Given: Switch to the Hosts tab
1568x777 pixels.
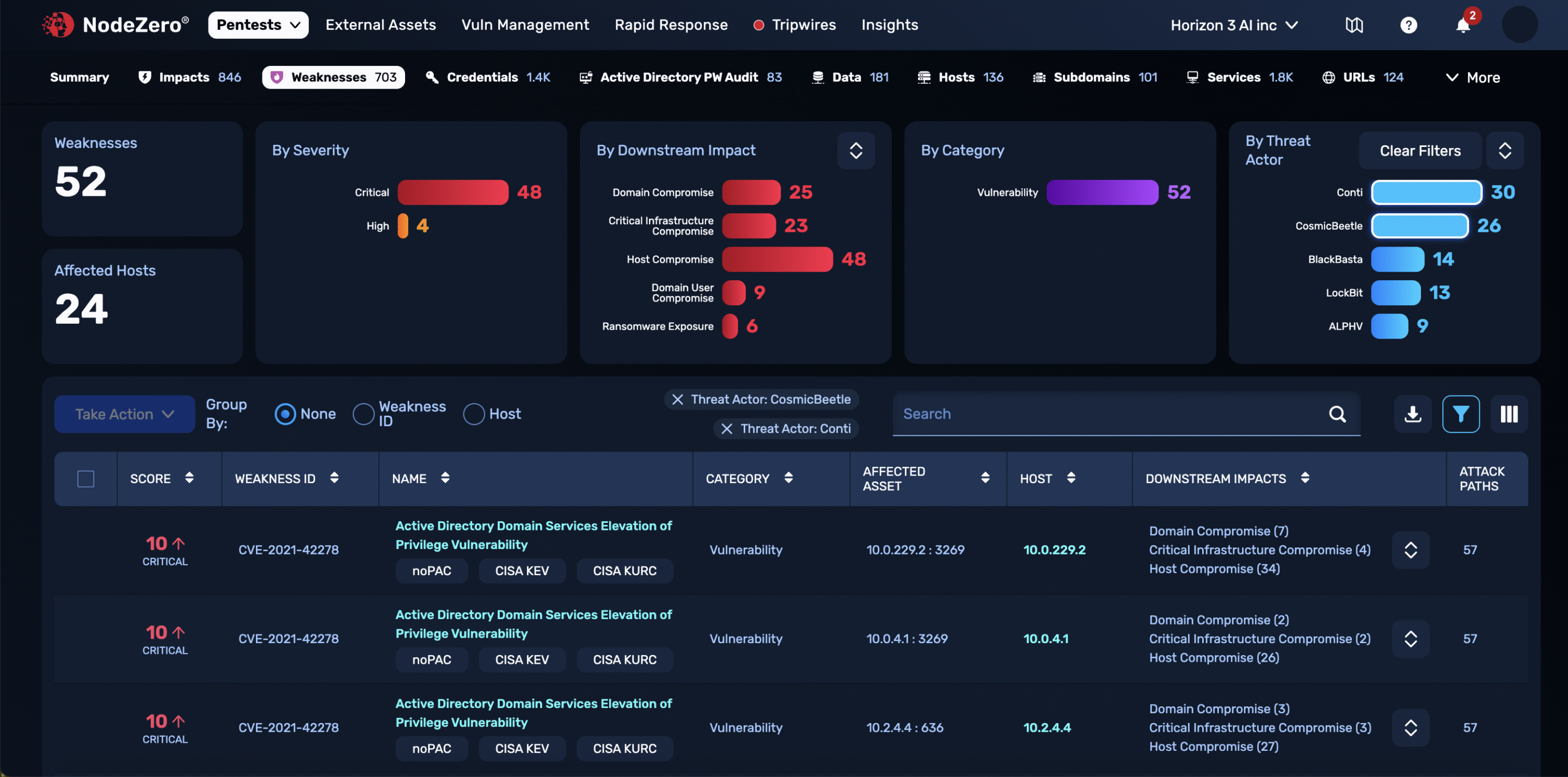Looking at the screenshot, I should tap(960, 77).
